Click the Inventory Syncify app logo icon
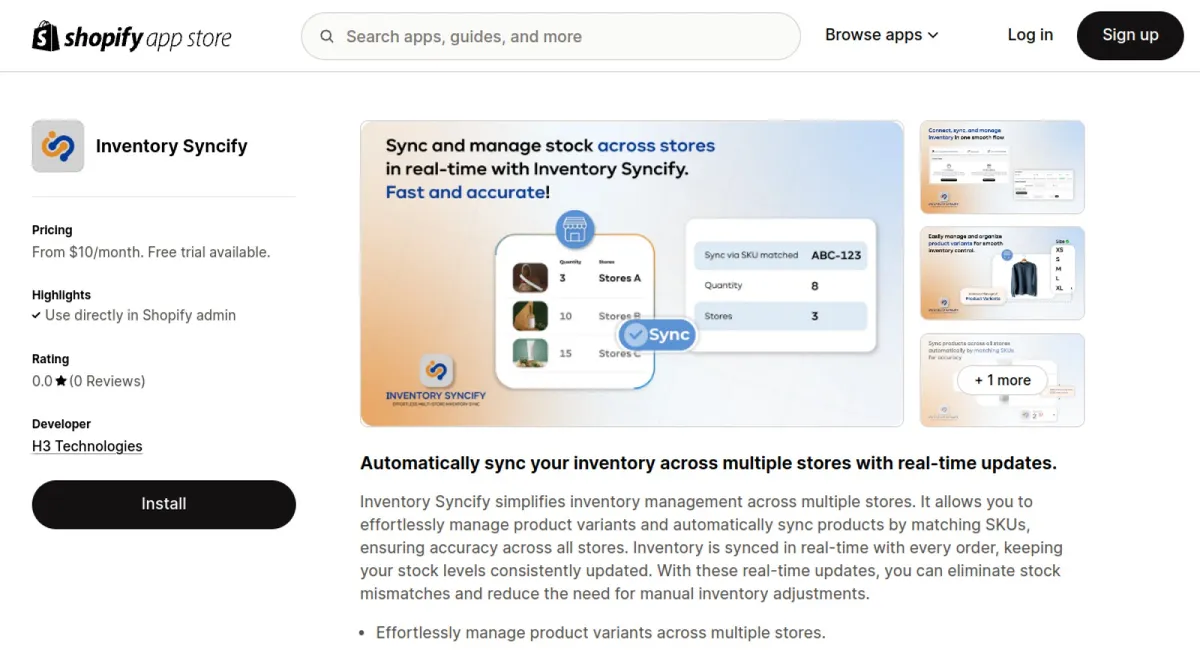 pos(57,145)
